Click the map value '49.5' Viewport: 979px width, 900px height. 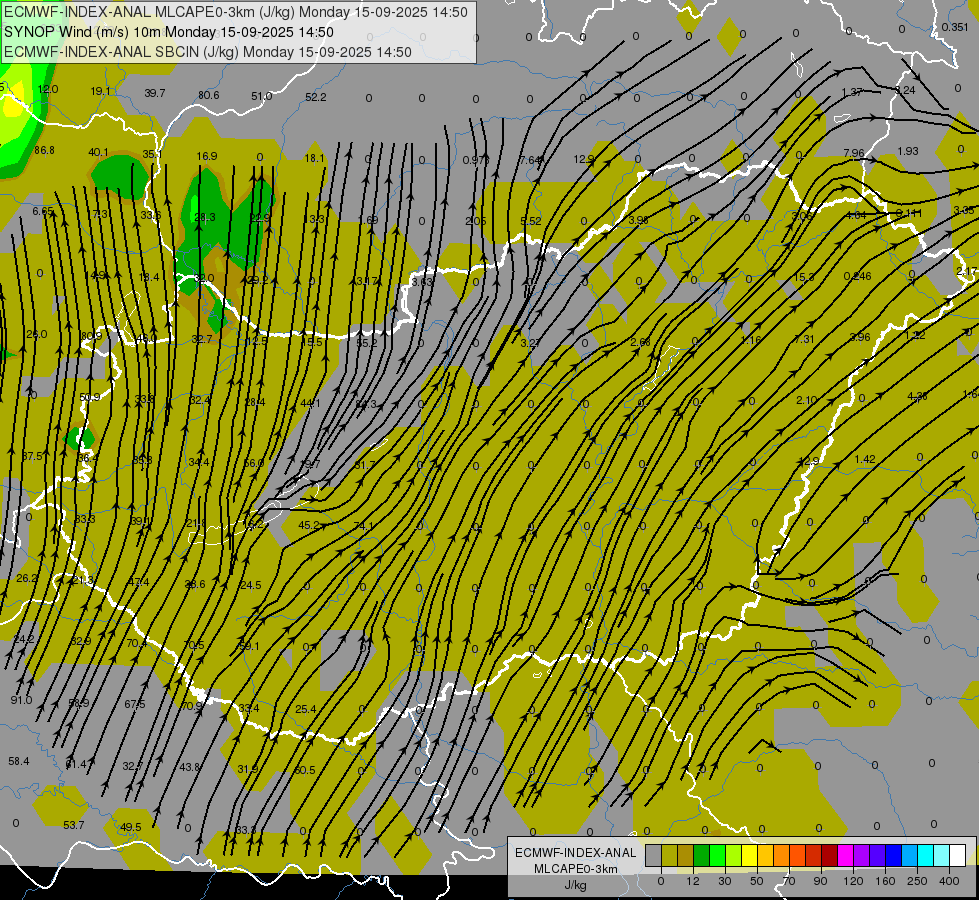[130, 827]
